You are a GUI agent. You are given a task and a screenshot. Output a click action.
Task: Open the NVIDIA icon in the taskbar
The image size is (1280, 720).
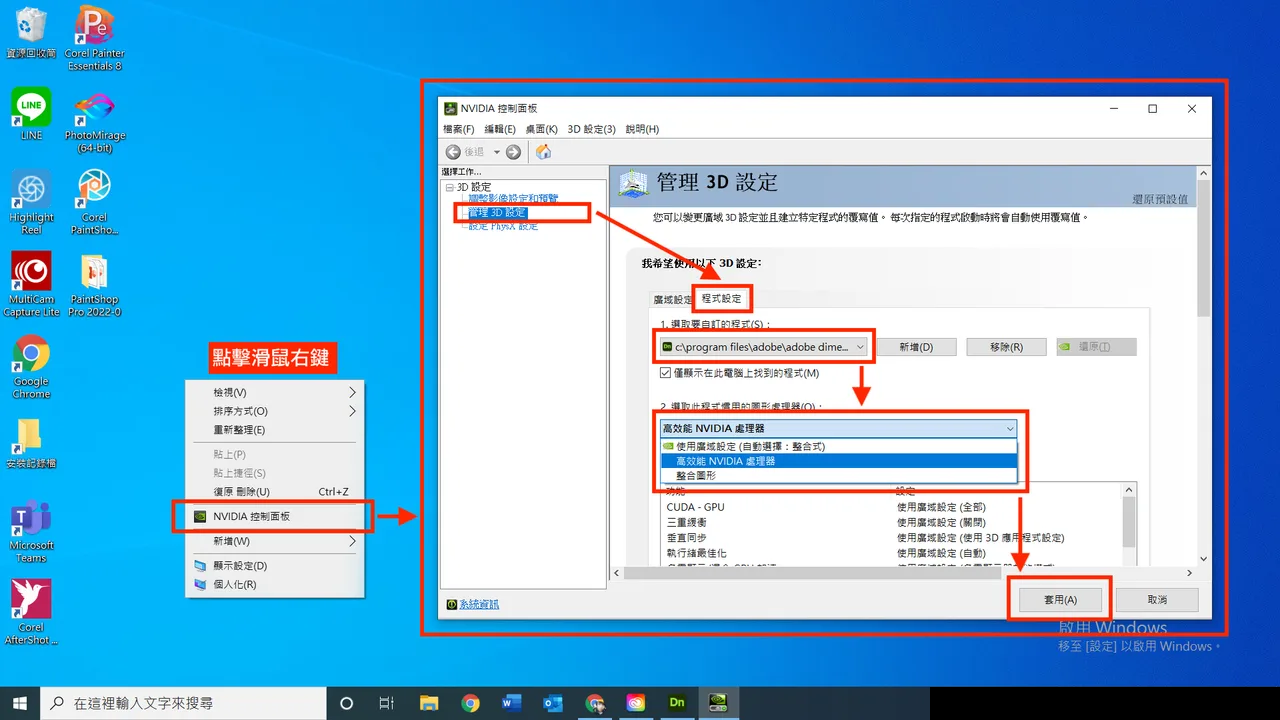point(718,703)
